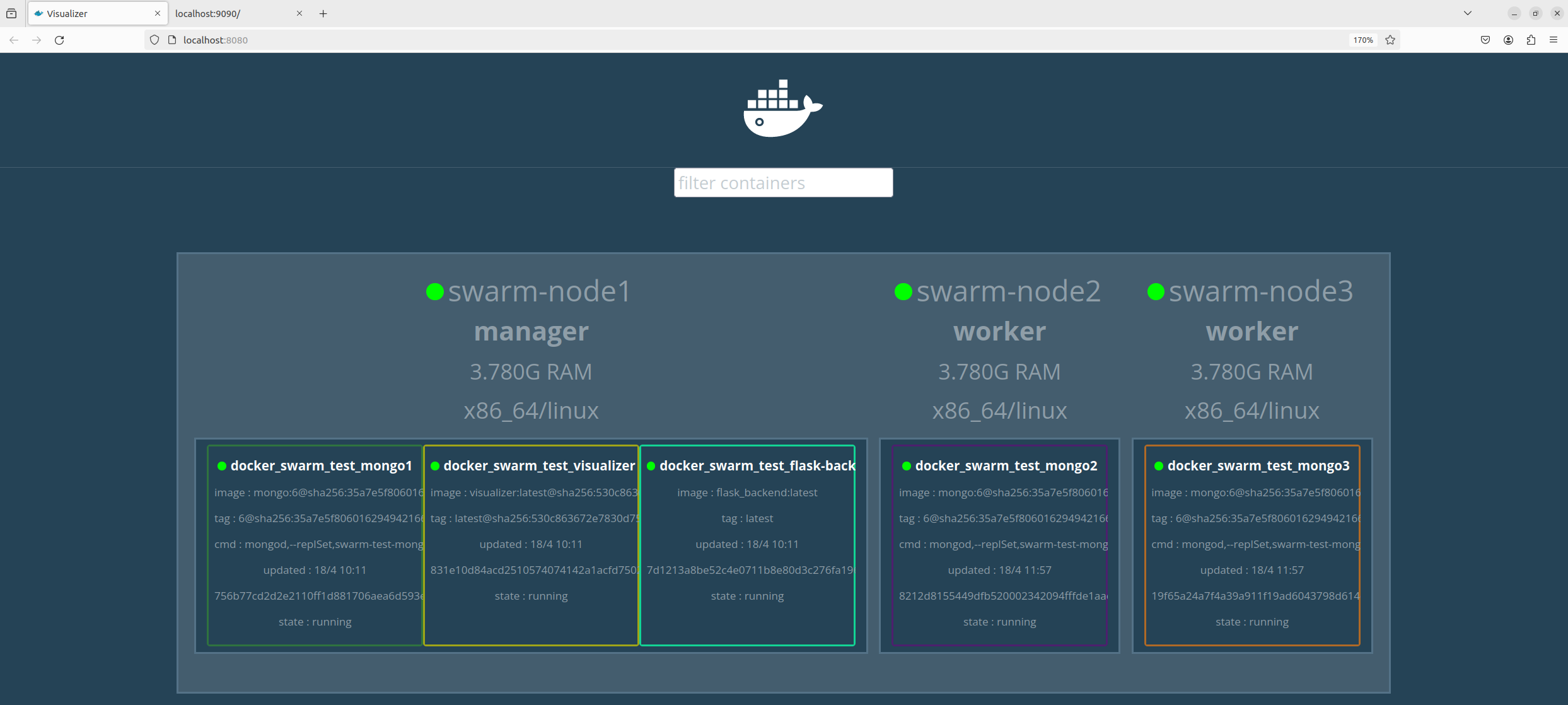Click 'state : running' in the mongo3 card
Image resolution: width=1568 pixels, height=705 pixels.
1251,622
